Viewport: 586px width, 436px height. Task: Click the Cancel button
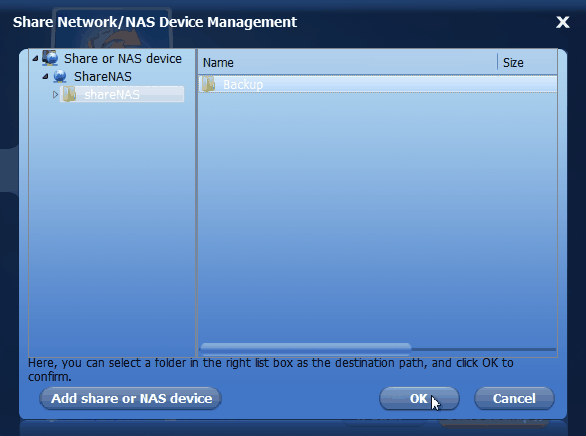(x=514, y=399)
